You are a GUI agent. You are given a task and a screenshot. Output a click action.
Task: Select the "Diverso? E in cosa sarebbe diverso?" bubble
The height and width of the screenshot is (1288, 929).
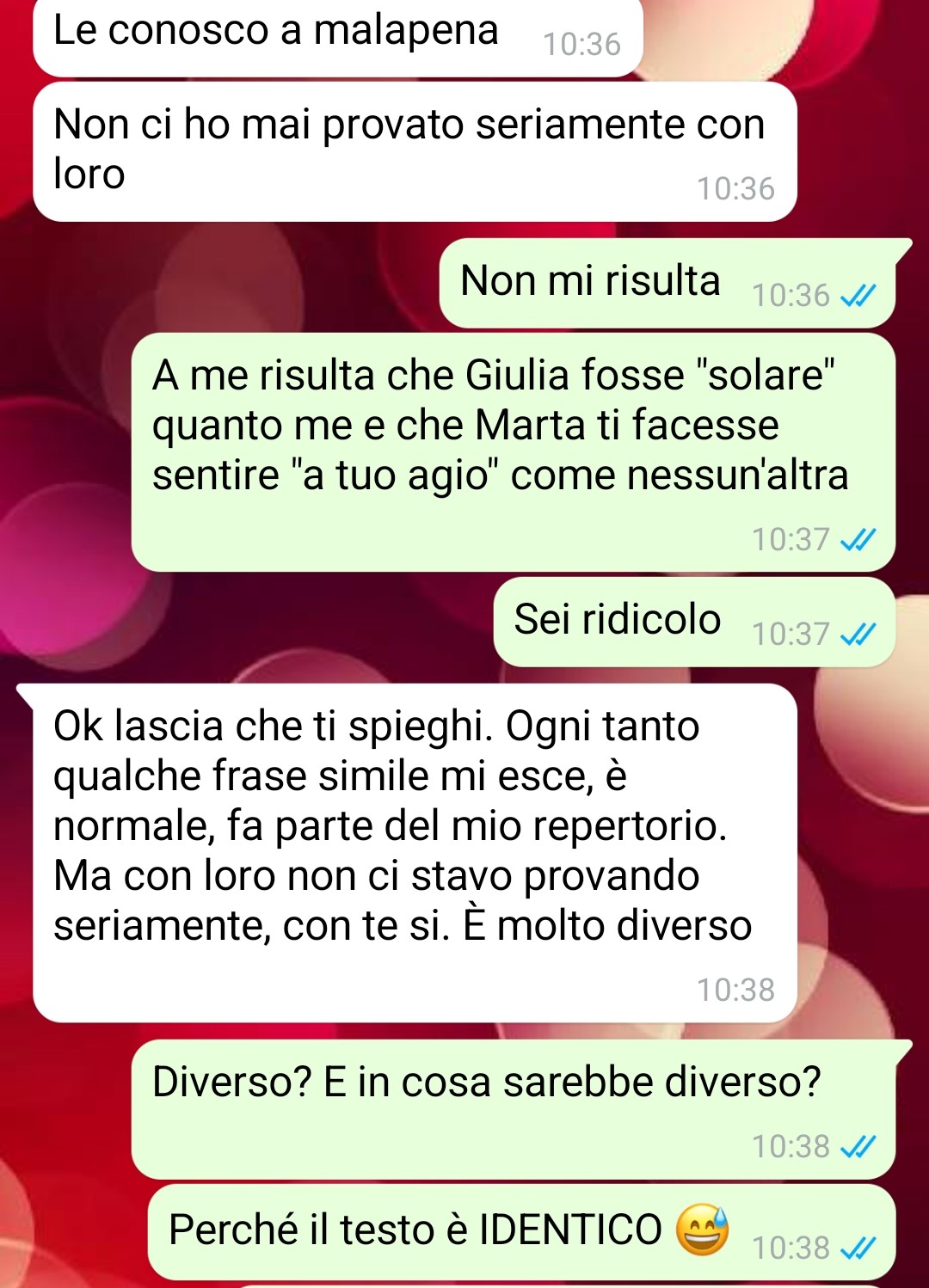(x=521, y=1109)
